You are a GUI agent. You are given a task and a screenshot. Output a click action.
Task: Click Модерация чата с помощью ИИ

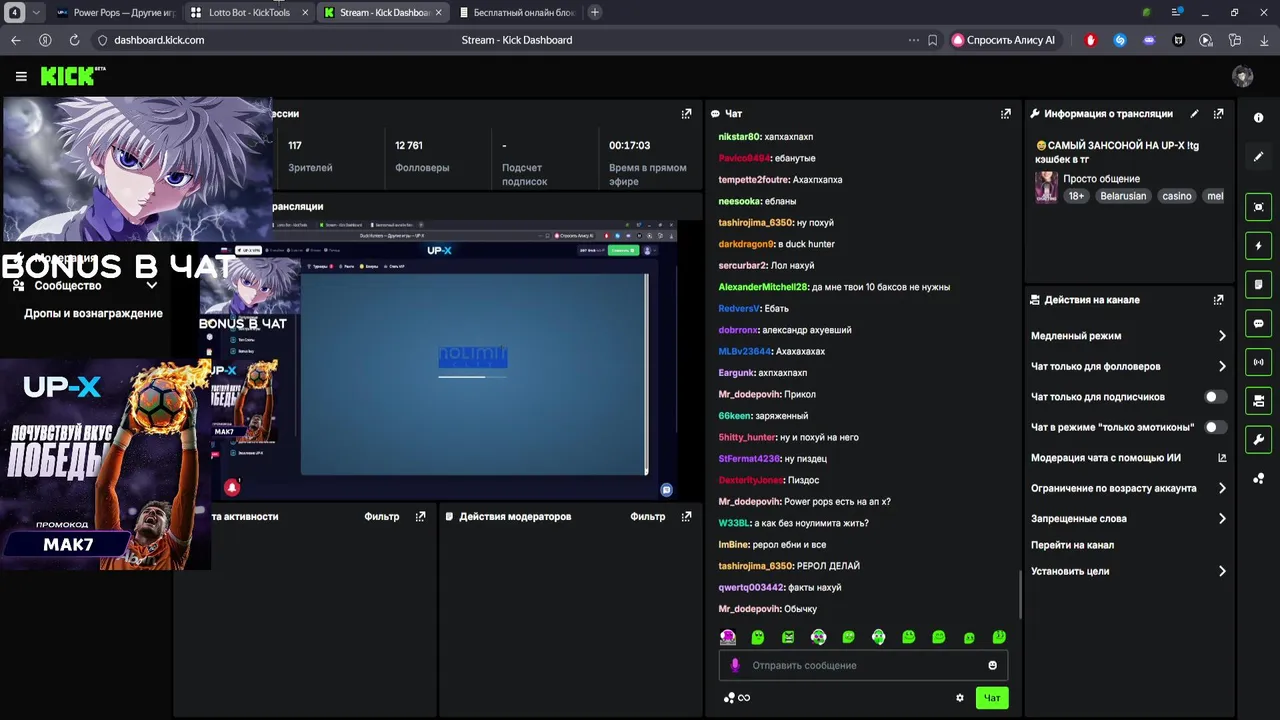[1106, 458]
